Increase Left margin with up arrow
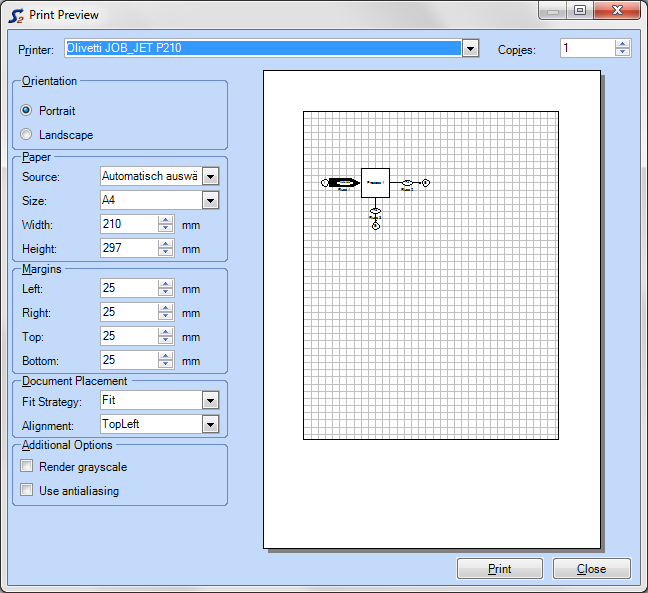The height and width of the screenshot is (593, 648). pyautogui.click(x=165, y=284)
